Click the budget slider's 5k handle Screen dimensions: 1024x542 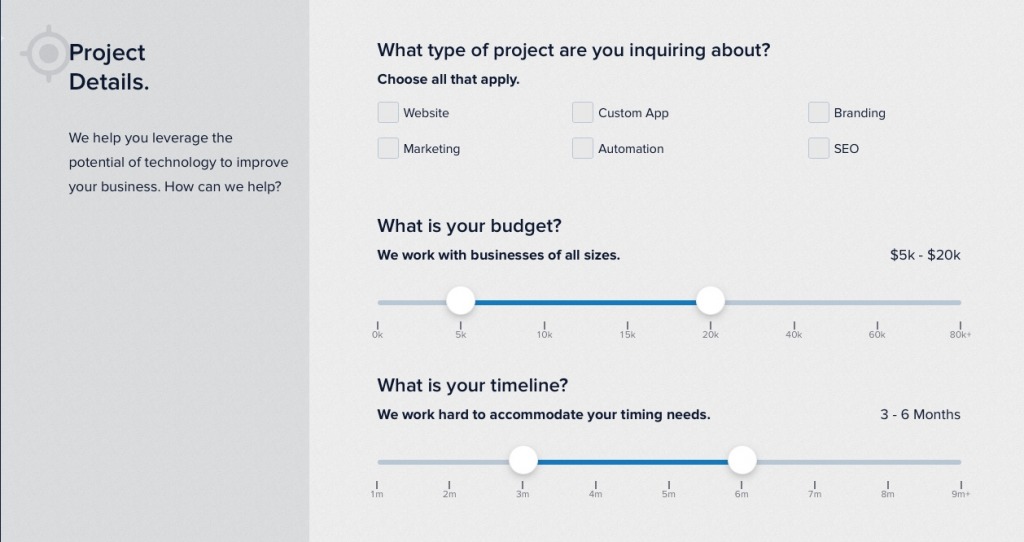(x=460, y=300)
